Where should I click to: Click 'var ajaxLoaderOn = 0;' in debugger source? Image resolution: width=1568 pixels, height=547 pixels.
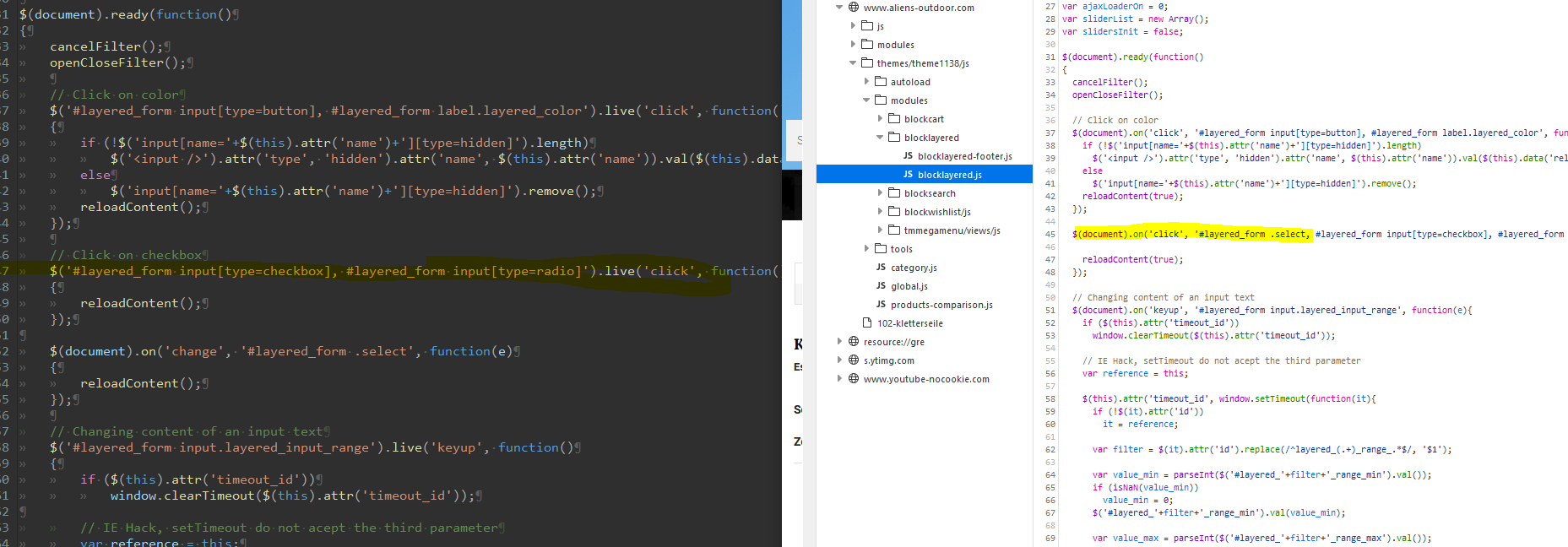pos(1115,7)
